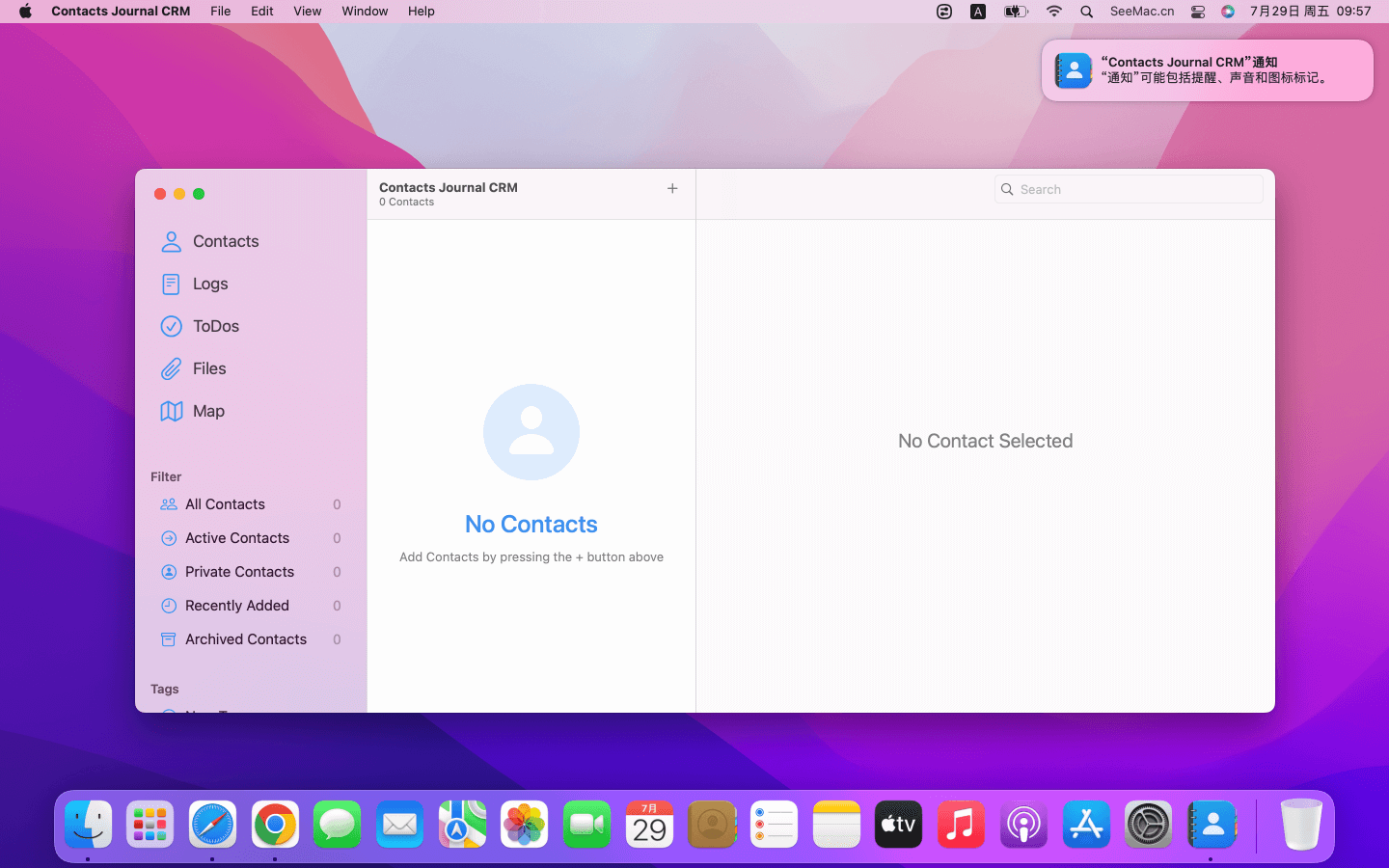Open Spotlight search in menu bar
Viewport: 1389px width, 868px height.
tap(1086, 12)
